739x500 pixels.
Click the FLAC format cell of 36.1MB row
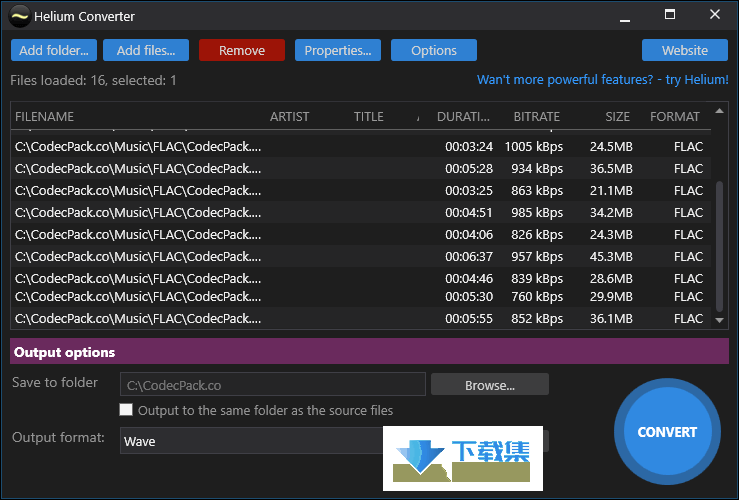coord(688,319)
